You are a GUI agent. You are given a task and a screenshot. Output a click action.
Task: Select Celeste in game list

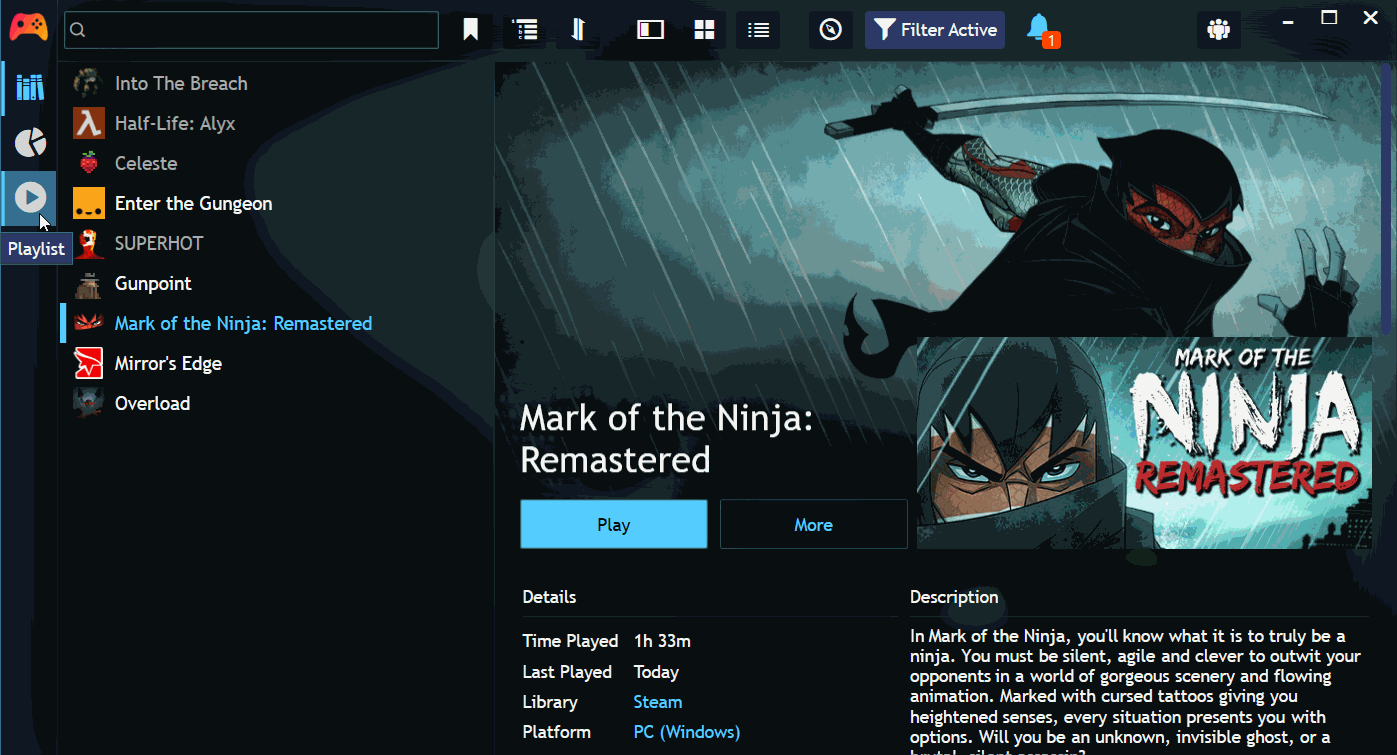click(278, 164)
